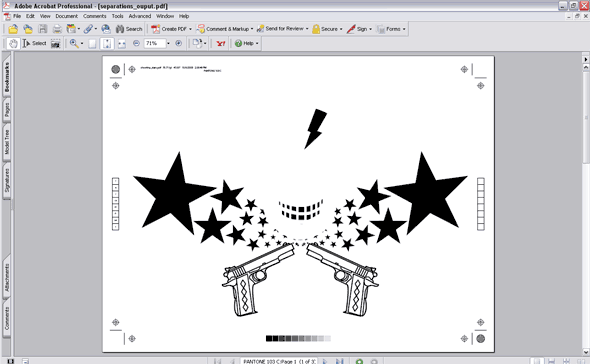Toggle the Fit Width view button
This screenshot has height=364, width=590.
point(122,44)
